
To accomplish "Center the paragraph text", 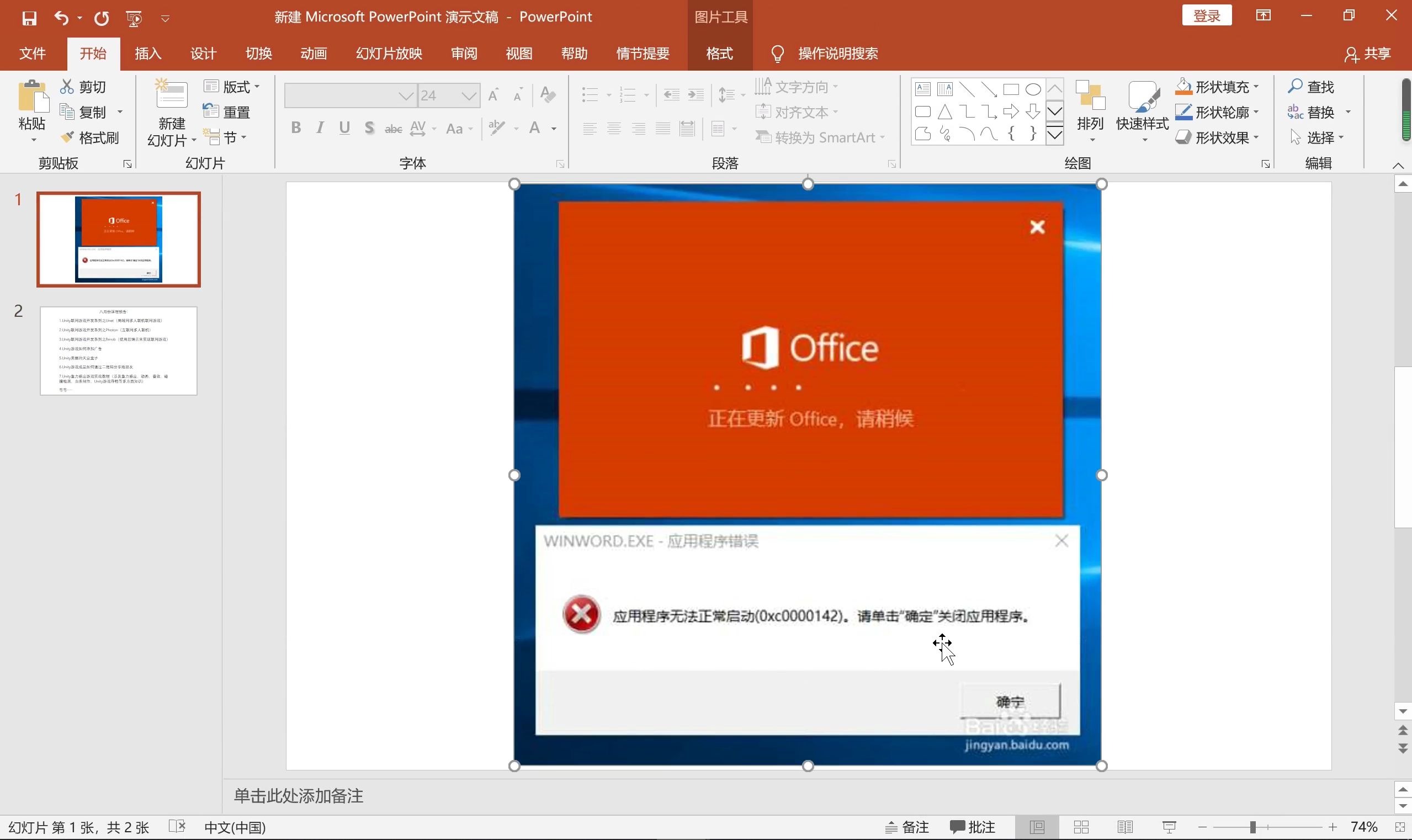I will click(x=614, y=129).
